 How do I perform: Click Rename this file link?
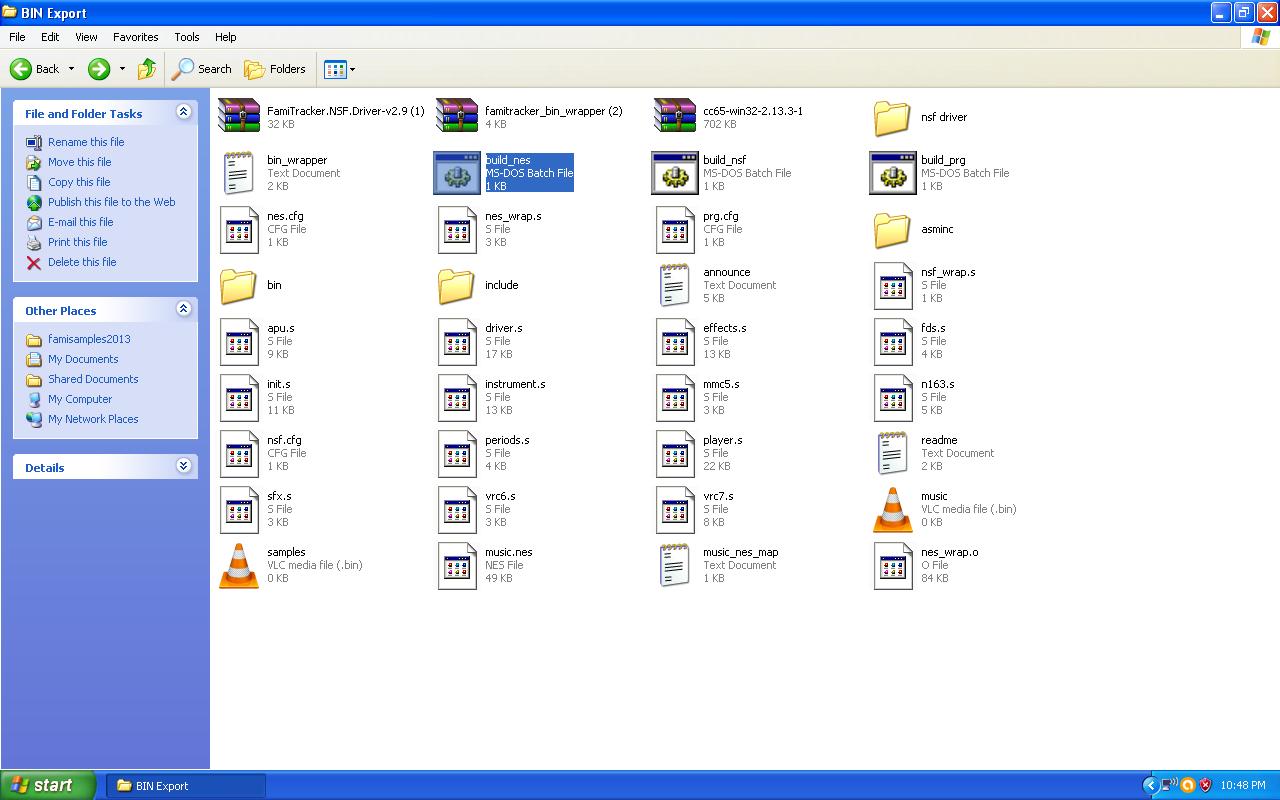86,142
